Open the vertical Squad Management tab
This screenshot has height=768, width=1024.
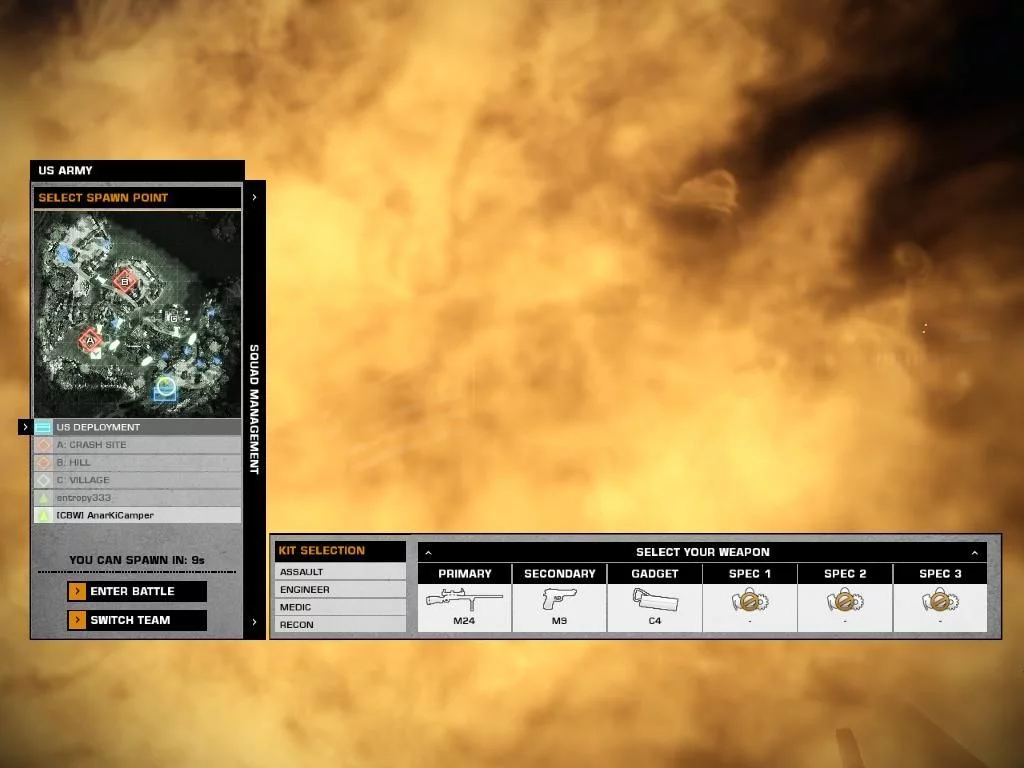[254, 409]
